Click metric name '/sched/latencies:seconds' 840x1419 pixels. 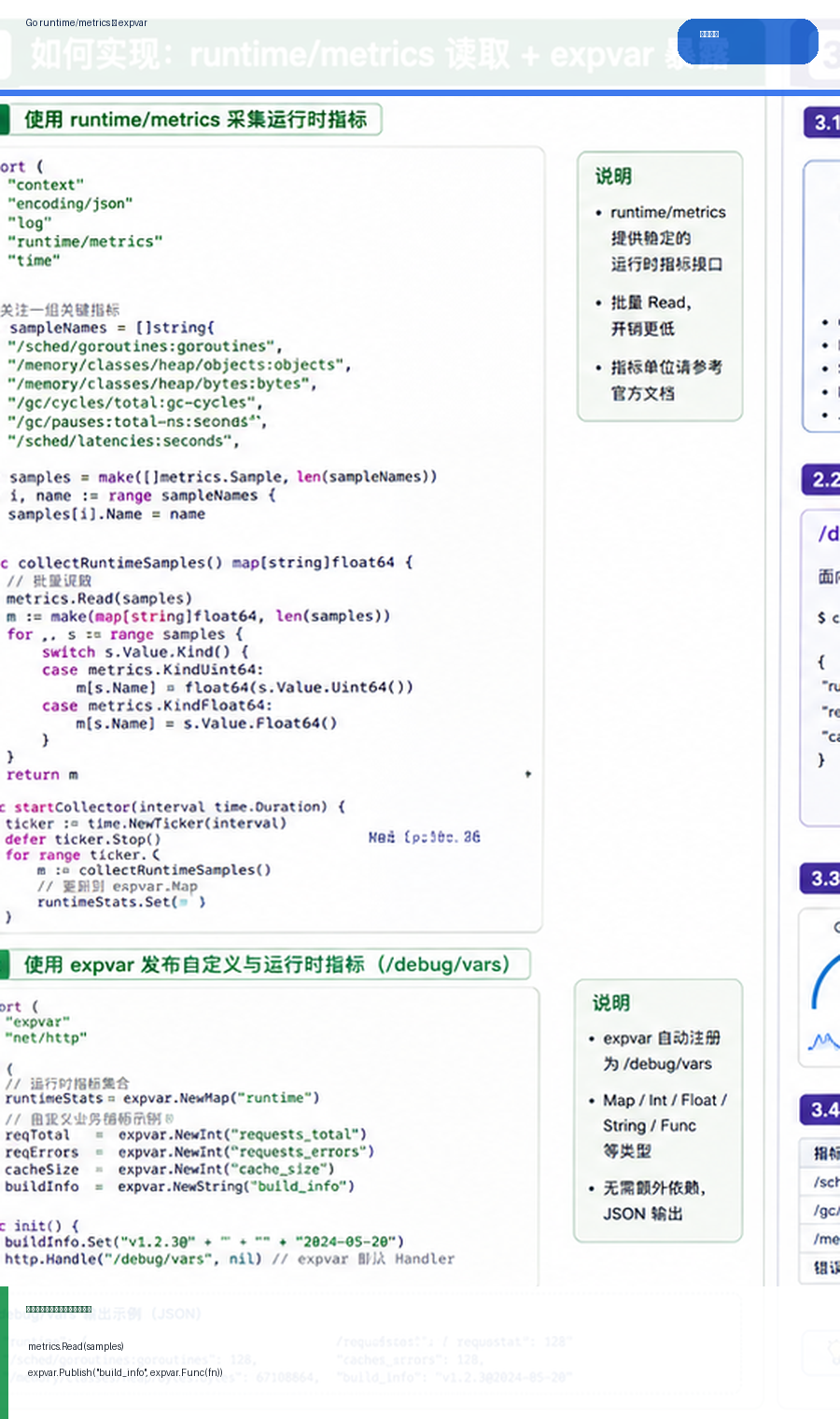(x=123, y=441)
